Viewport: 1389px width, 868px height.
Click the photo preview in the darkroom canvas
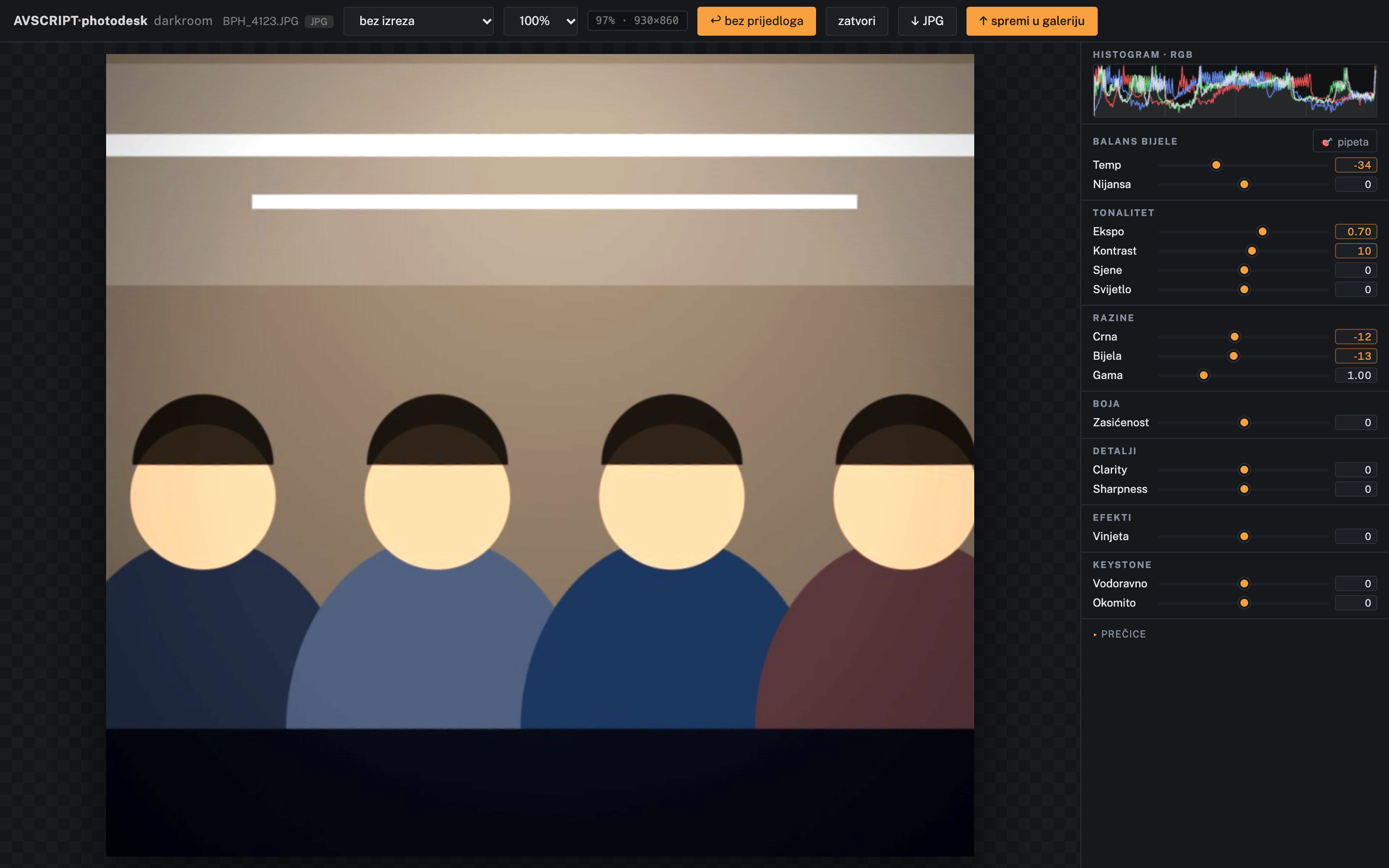pos(540,455)
